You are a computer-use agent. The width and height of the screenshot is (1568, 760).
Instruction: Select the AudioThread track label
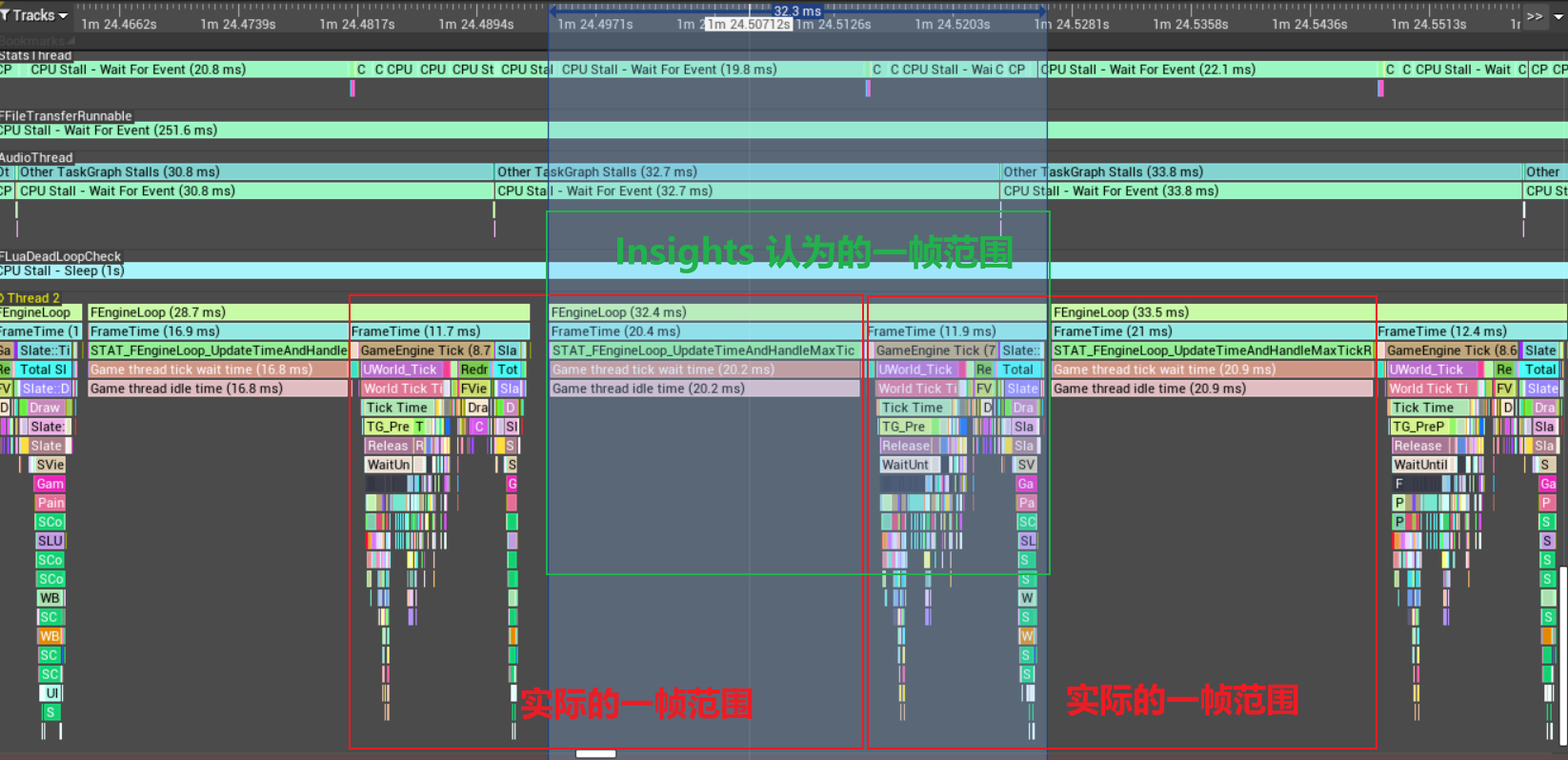36,158
